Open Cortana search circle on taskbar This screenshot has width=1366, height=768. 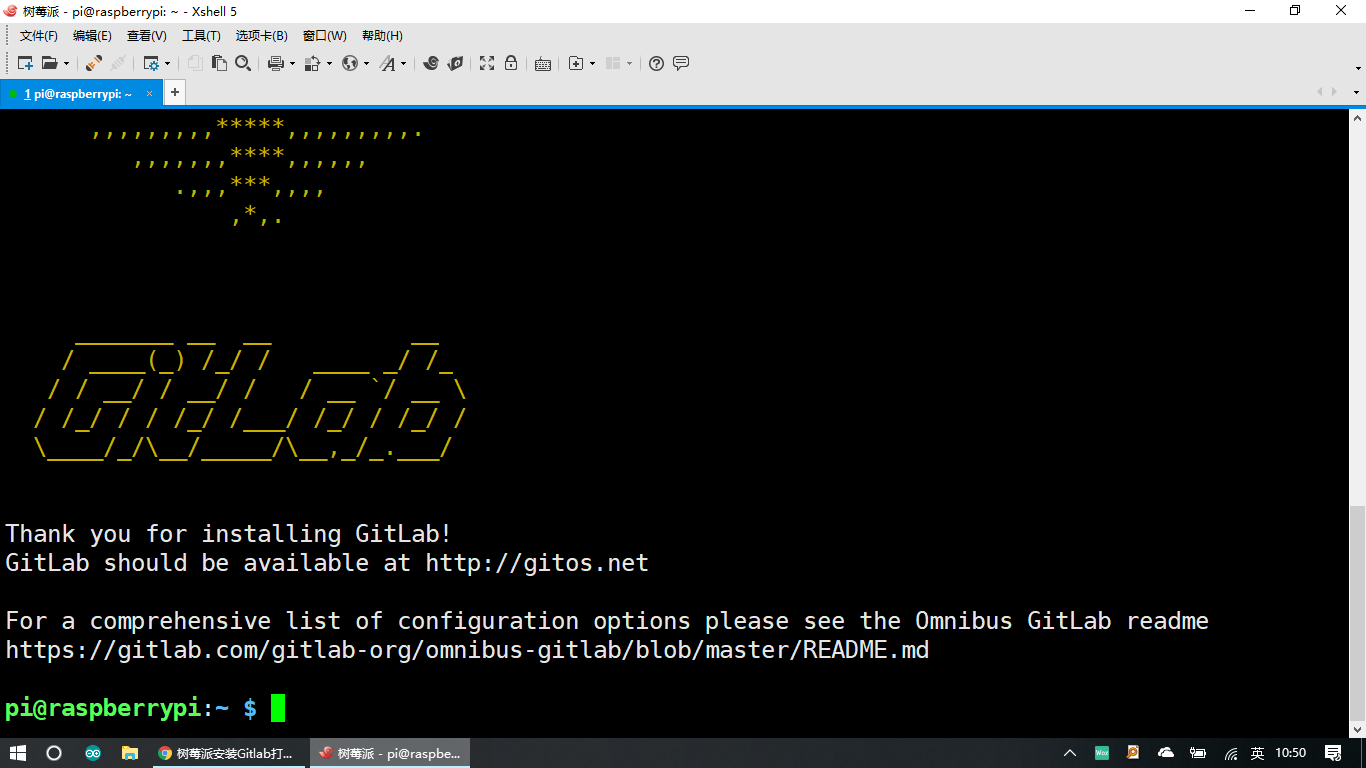(x=54, y=753)
